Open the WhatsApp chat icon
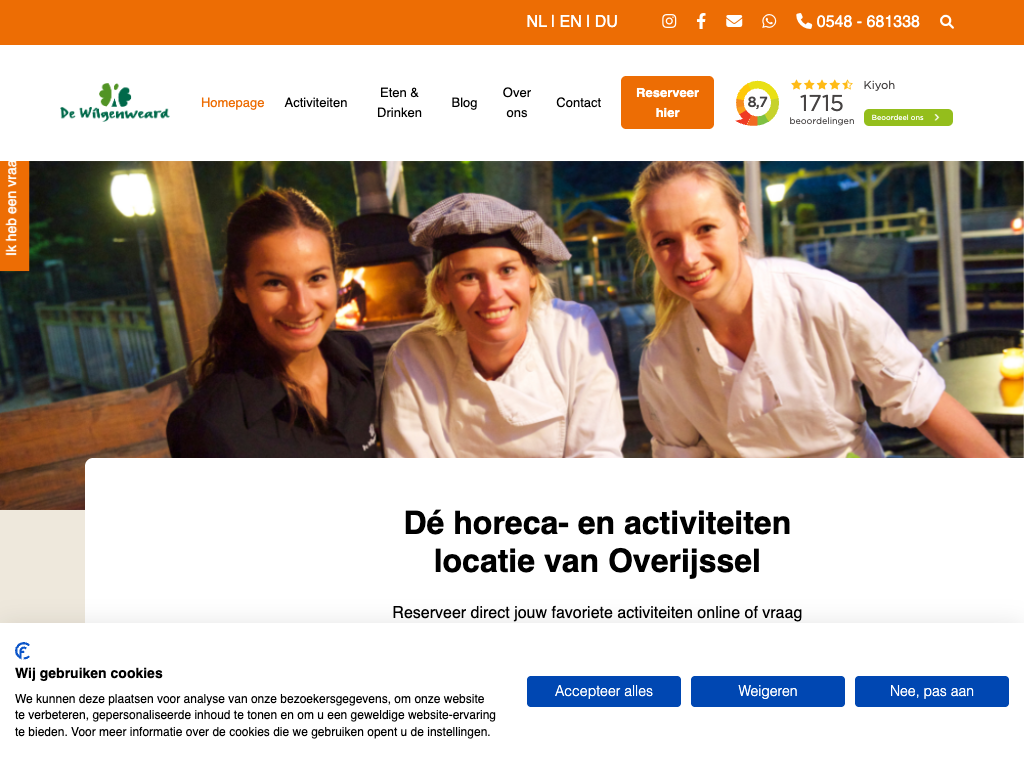This screenshot has width=1024, height=768. click(x=769, y=22)
